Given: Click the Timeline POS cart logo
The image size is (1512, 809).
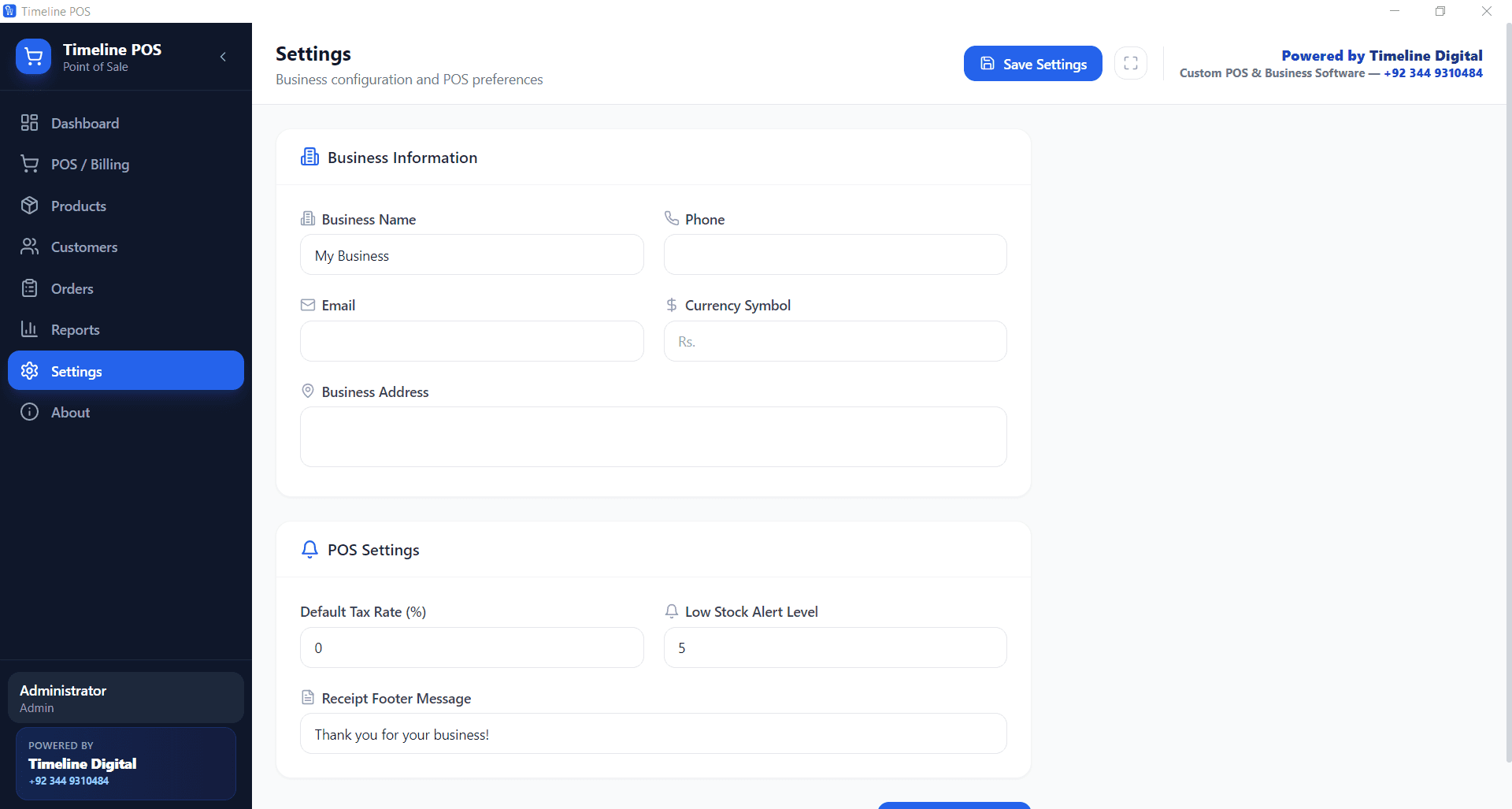Looking at the screenshot, I should [33, 56].
